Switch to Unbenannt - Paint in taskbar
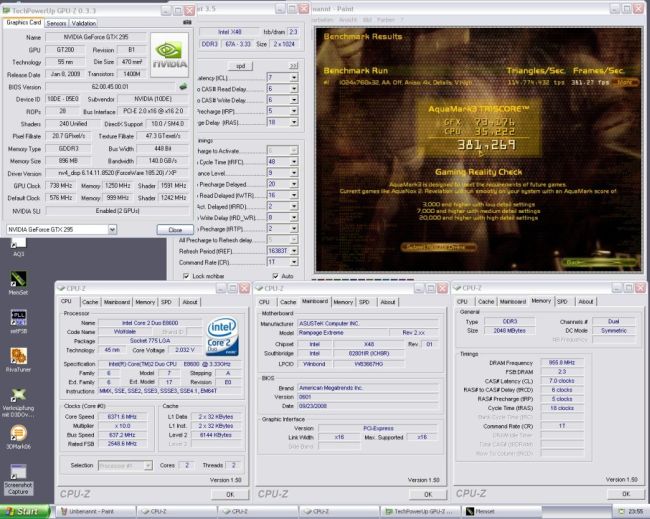The width and height of the screenshot is (650, 519). point(95,512)
